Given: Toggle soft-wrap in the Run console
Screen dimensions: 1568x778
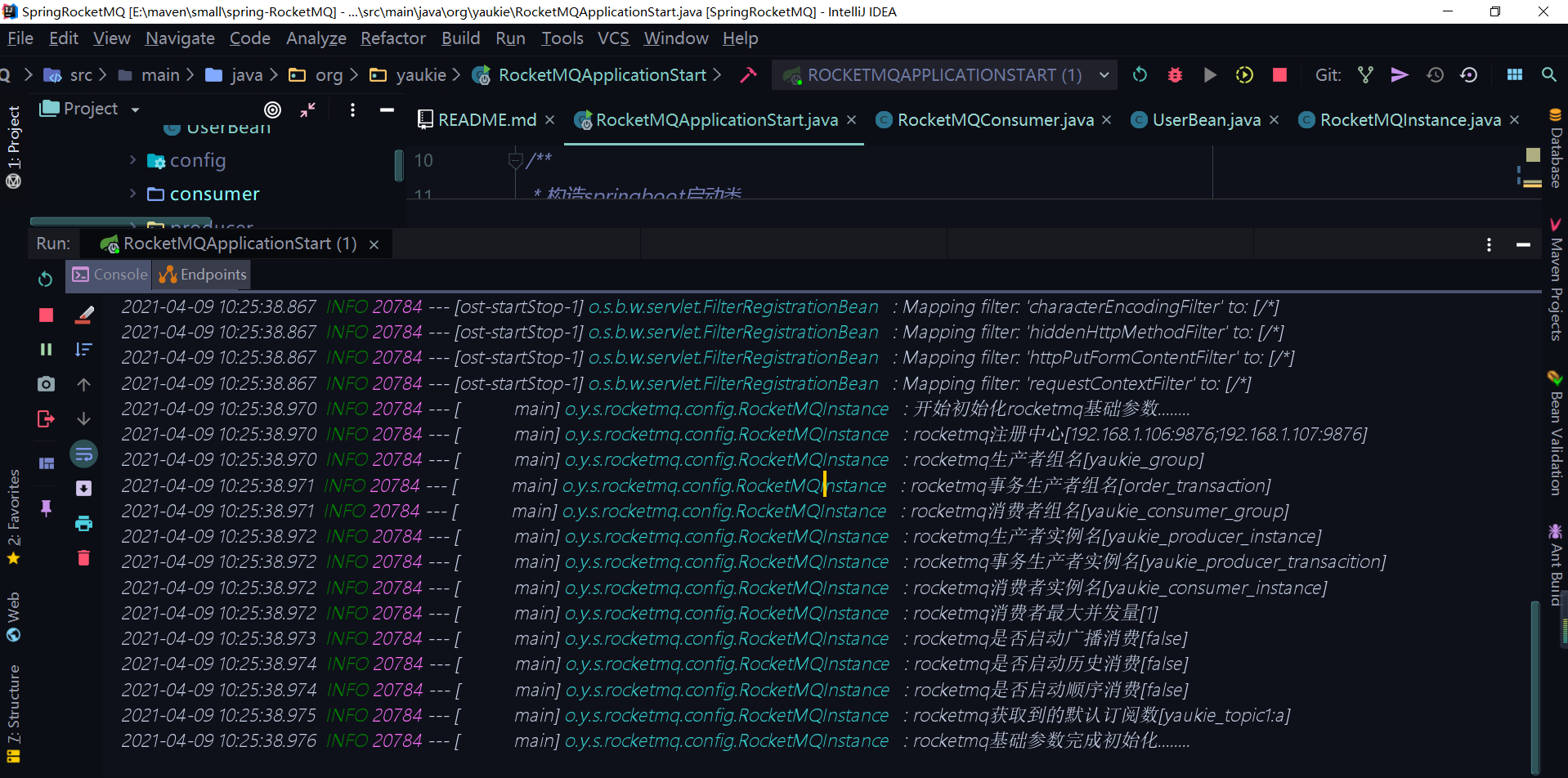Looking at the screenshot, I should [x=83, y=454].
